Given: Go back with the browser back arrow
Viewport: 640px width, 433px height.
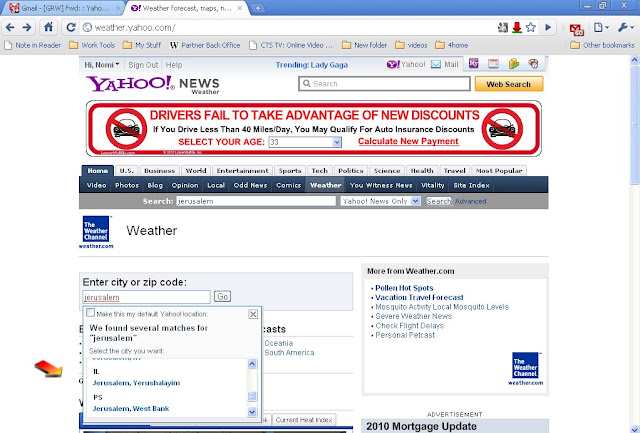Looking at the screenshot, I should click(x=10, y=27).
